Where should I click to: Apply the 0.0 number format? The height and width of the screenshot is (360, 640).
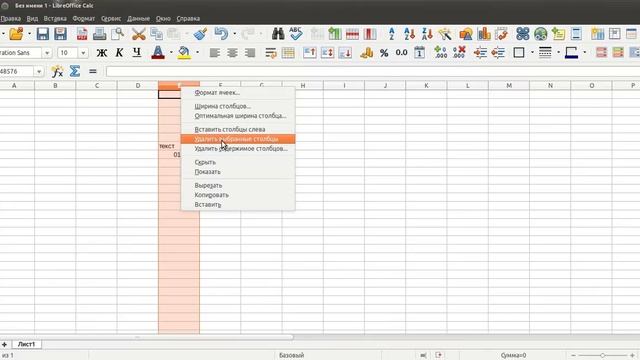(402, 53)
